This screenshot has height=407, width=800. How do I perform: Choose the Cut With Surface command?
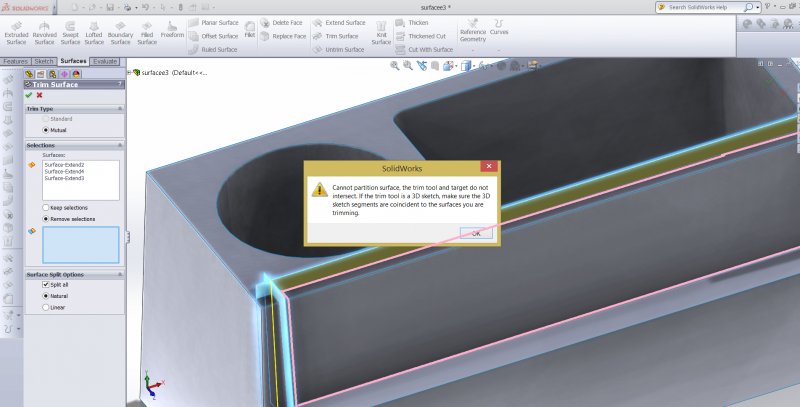(424, 49)
